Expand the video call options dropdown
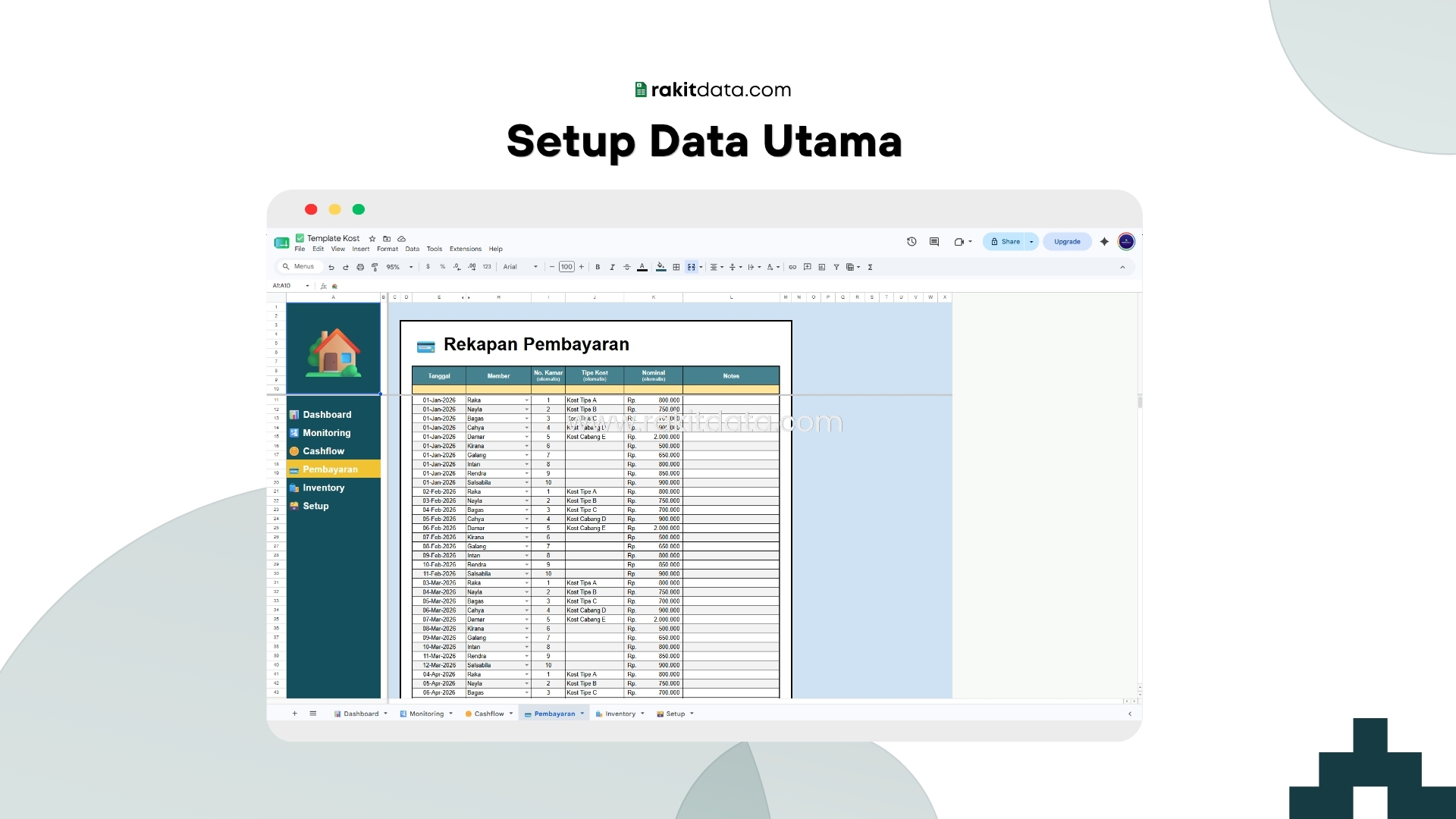This screenshot has width=1456, height=819. (971, 242)
